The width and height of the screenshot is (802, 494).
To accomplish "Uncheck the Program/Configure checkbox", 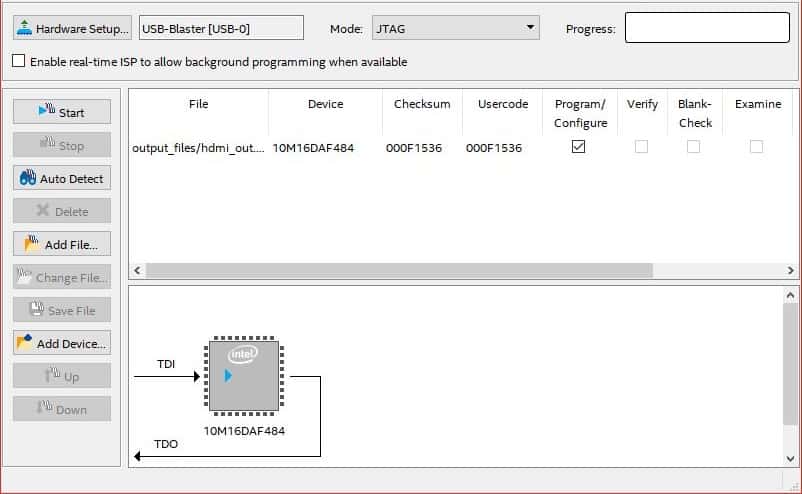I will pyautogui.click(x=578, y=147).
